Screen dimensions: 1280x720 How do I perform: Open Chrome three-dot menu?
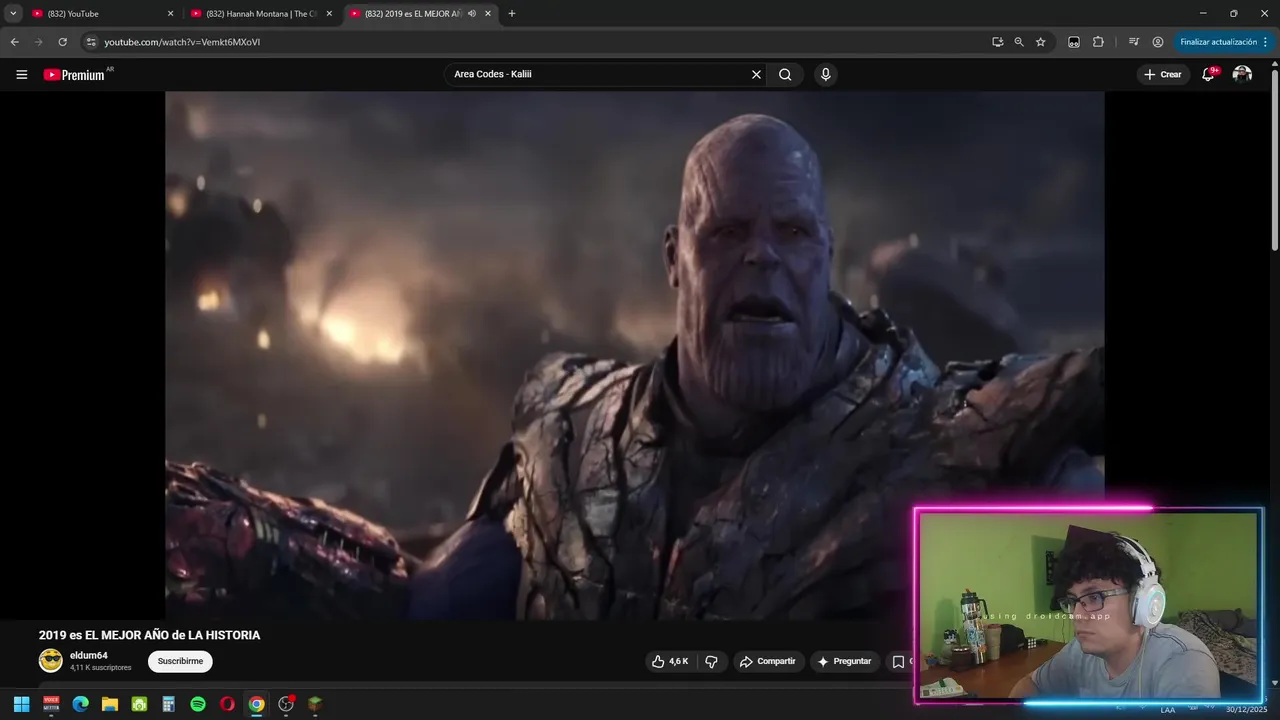1265,42
